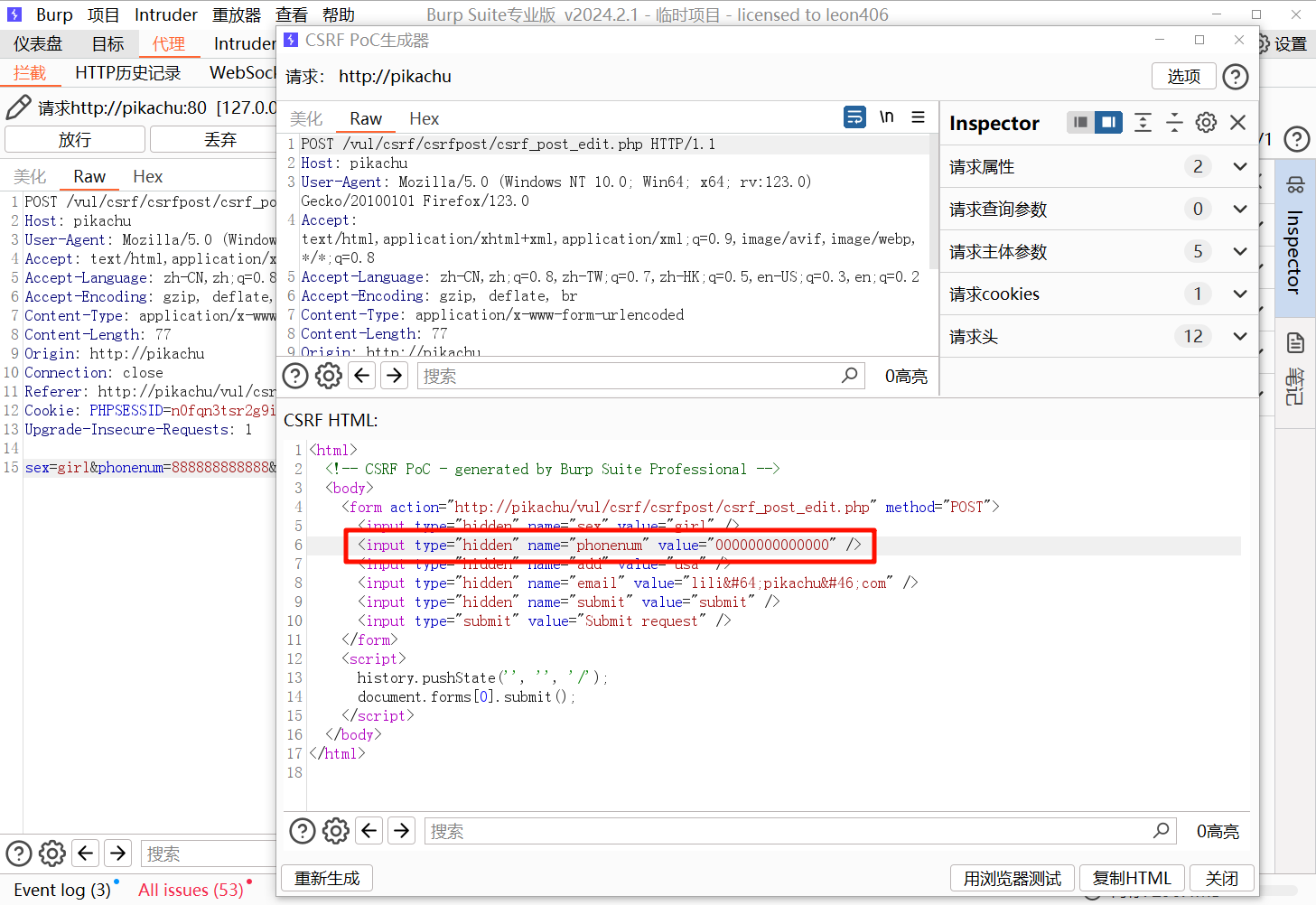Go to next match in CSRF HTML search
This screenshot has height=905, width=1316.
[x=402, y=830]
